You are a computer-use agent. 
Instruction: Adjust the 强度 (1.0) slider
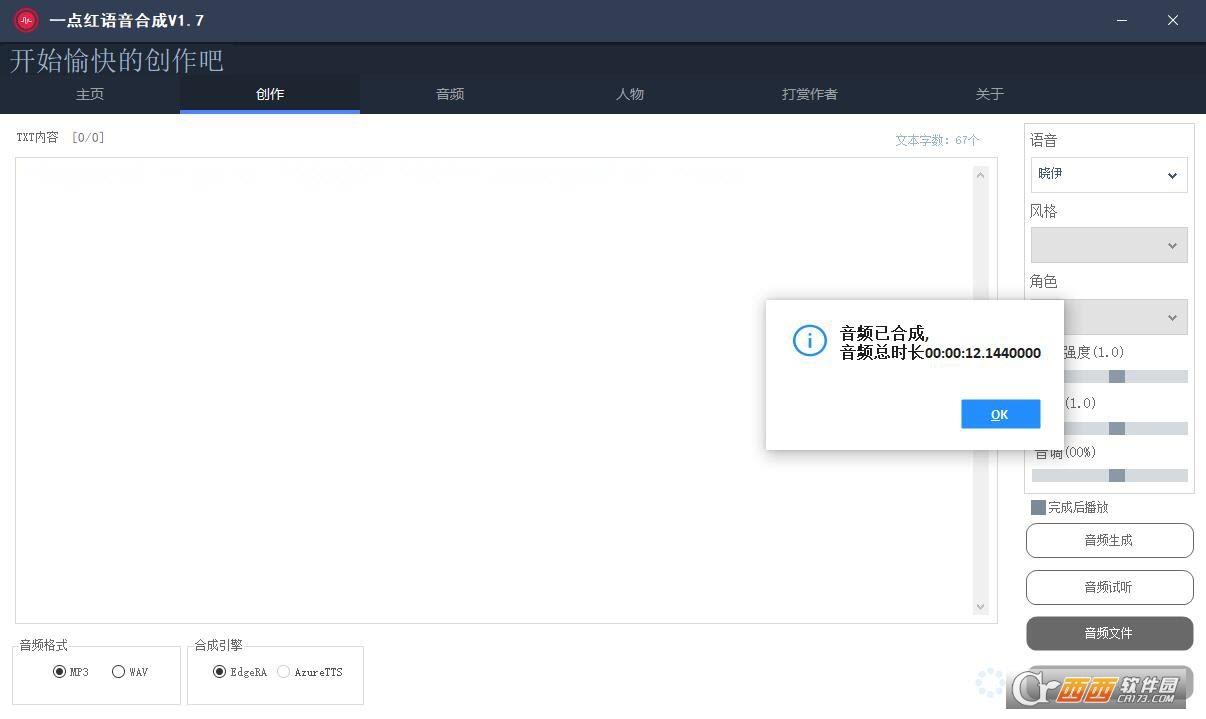[1117, 376]
